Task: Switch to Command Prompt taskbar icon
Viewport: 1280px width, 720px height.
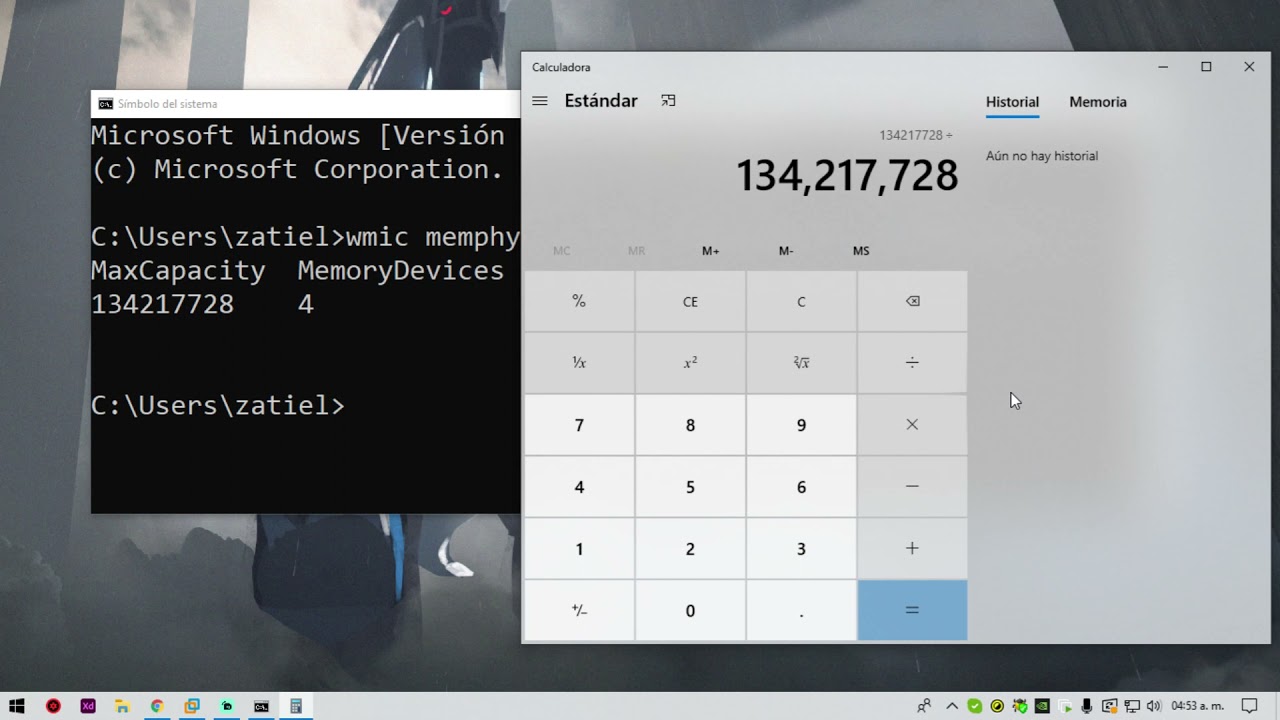Action: coord(261,706)
